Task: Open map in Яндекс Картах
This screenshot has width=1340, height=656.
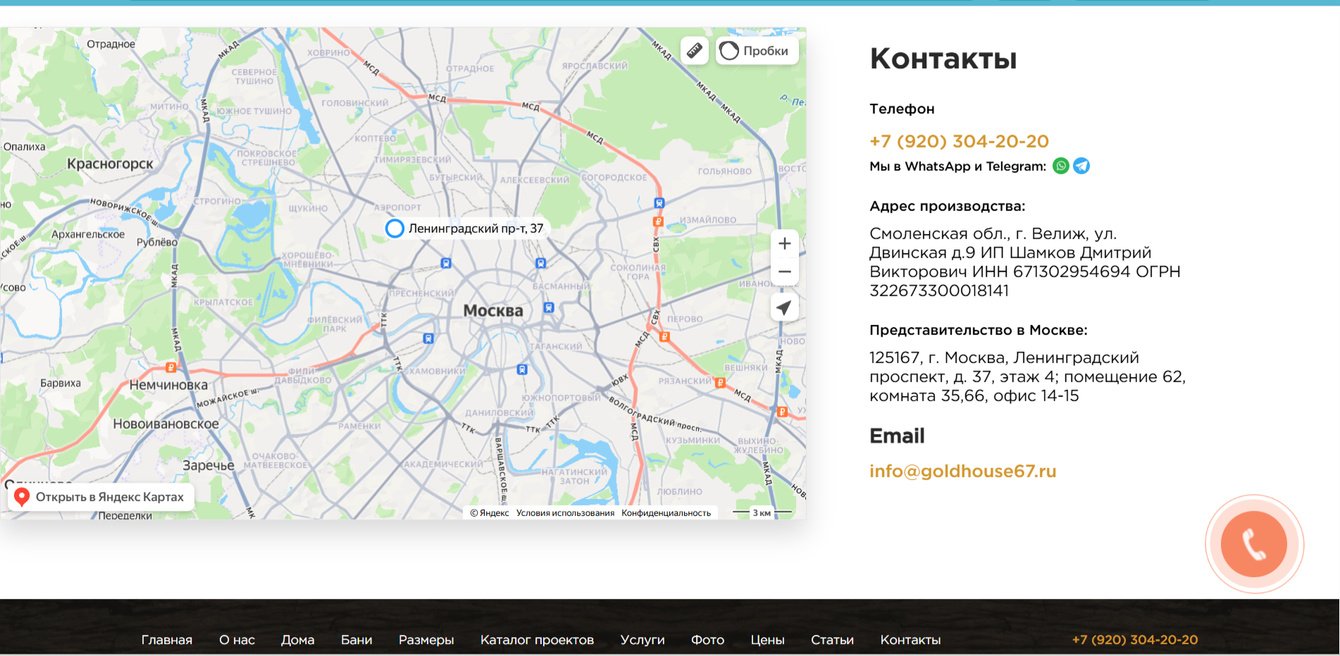Action: coord(101,497)
